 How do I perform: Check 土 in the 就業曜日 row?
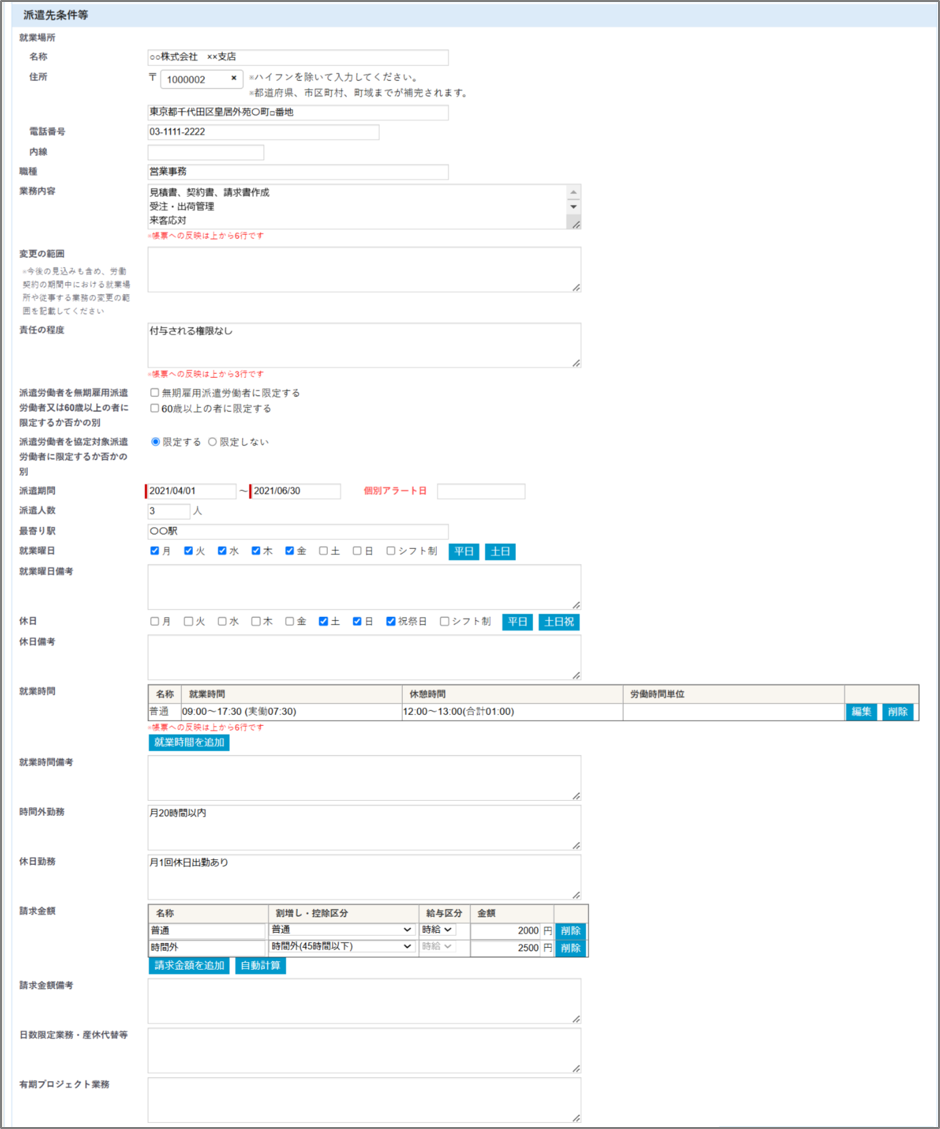coord(323,551)
